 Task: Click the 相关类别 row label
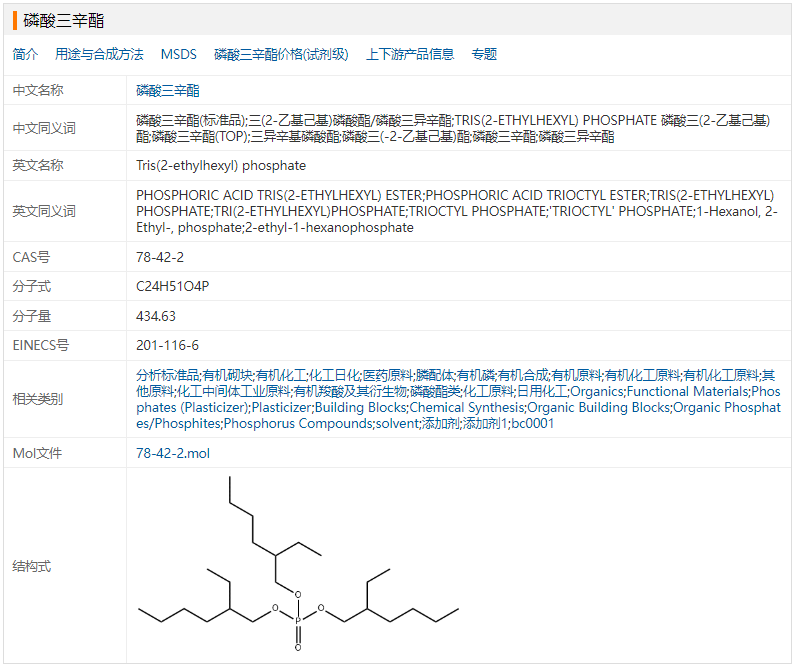38,399
